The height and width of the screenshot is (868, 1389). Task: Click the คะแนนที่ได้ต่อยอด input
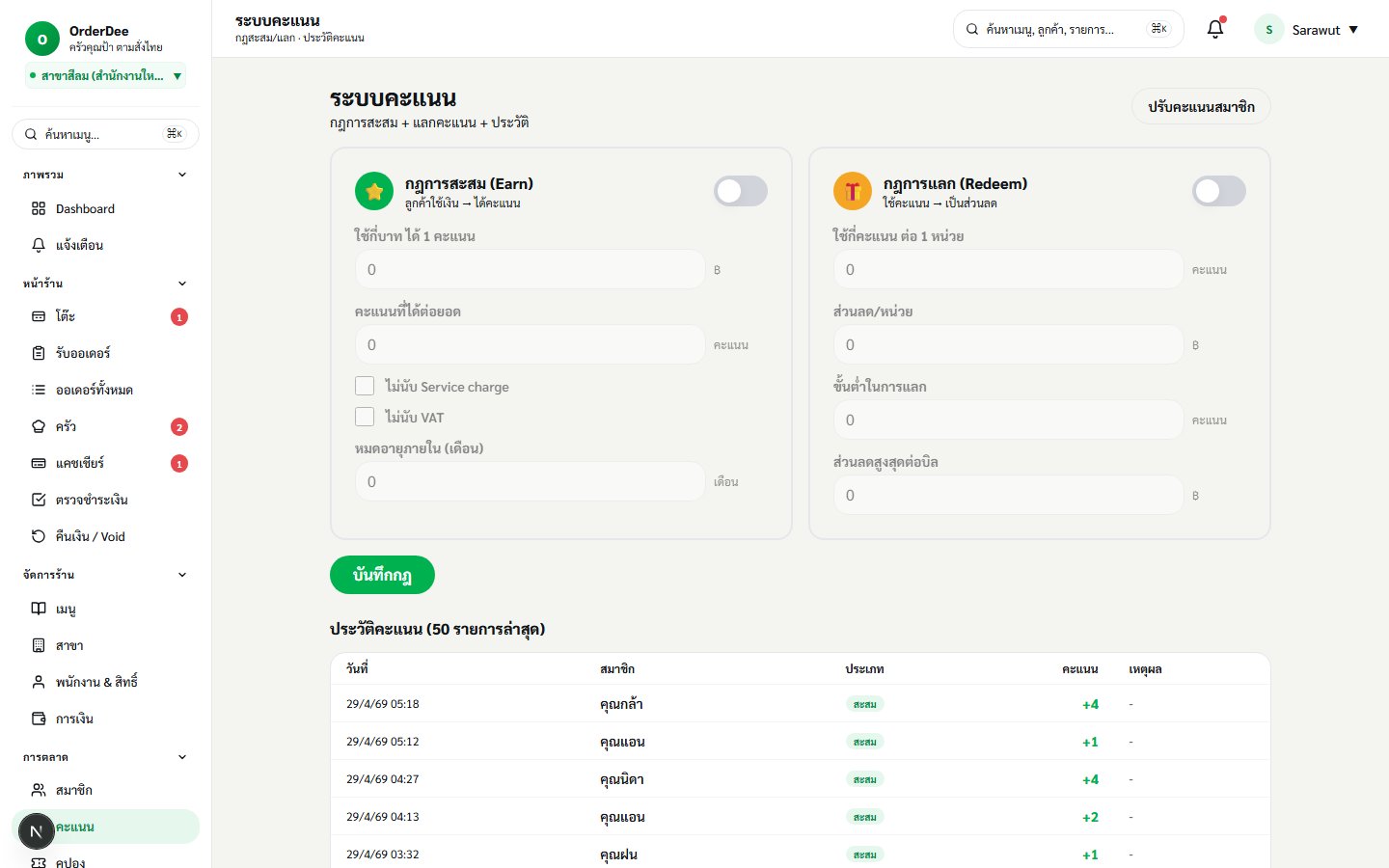(x=530, y=344)
